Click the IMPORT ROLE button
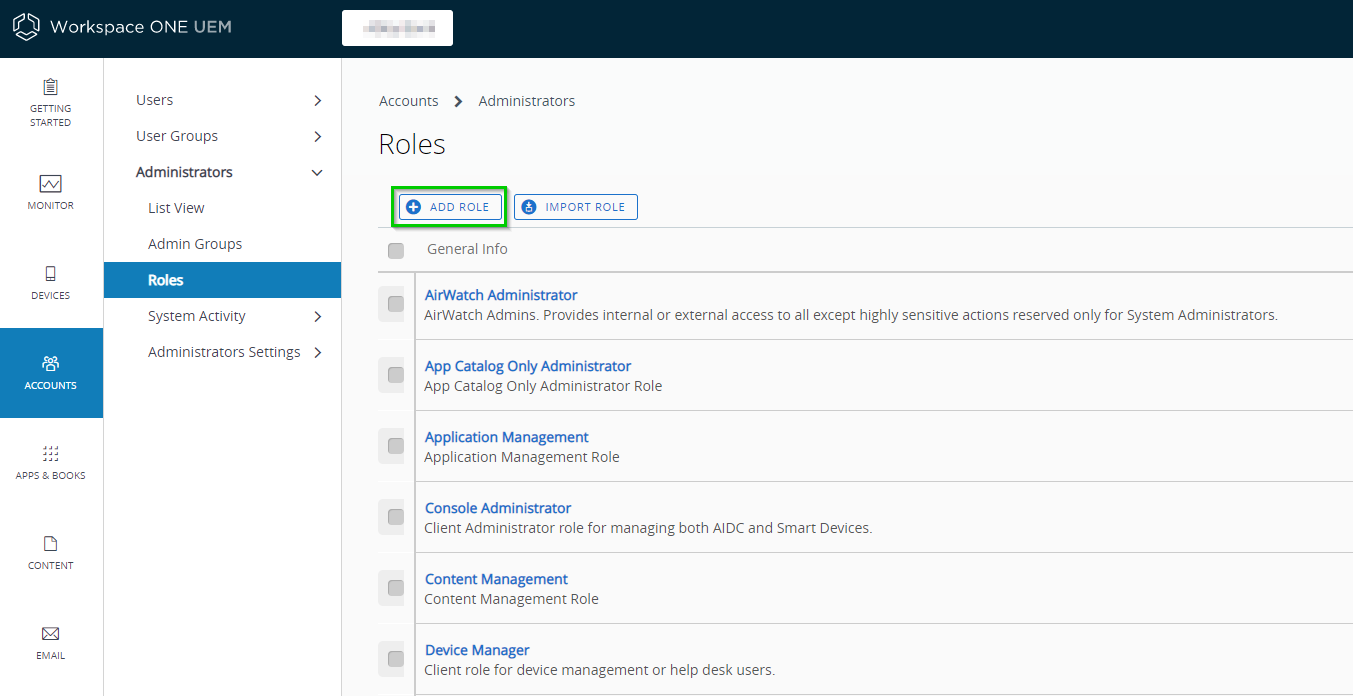 575,206
